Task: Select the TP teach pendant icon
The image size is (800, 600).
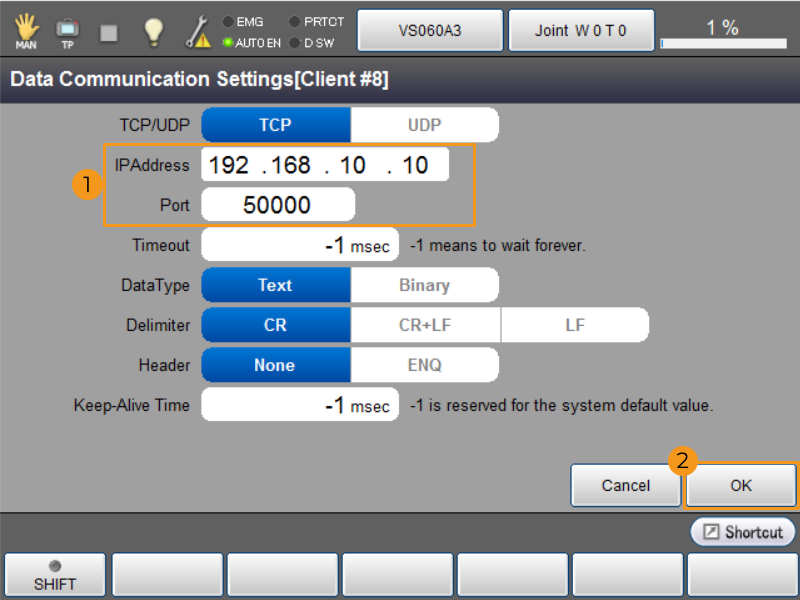Action: point(68,30)
